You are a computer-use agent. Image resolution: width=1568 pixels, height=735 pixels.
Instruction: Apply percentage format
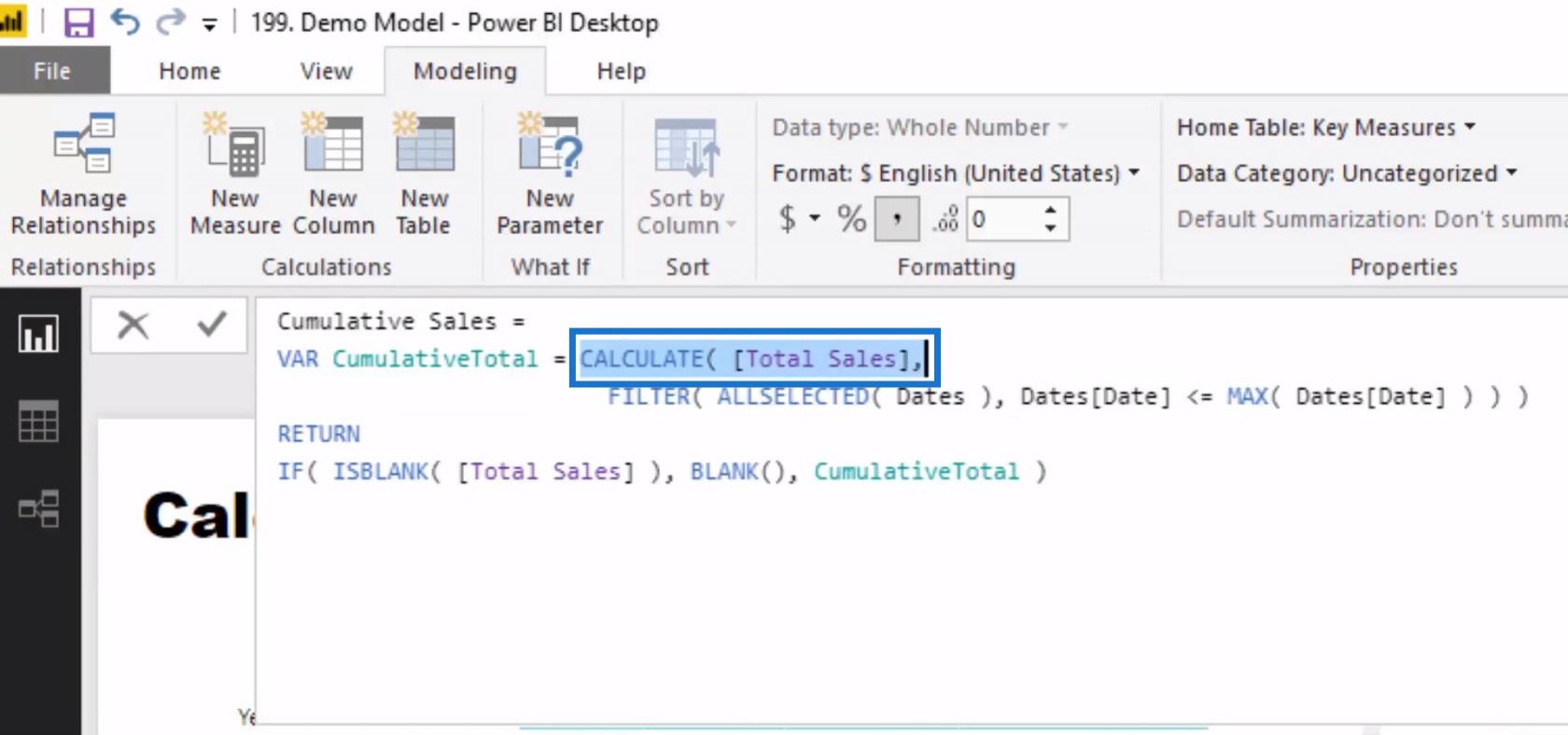point(851,219)
